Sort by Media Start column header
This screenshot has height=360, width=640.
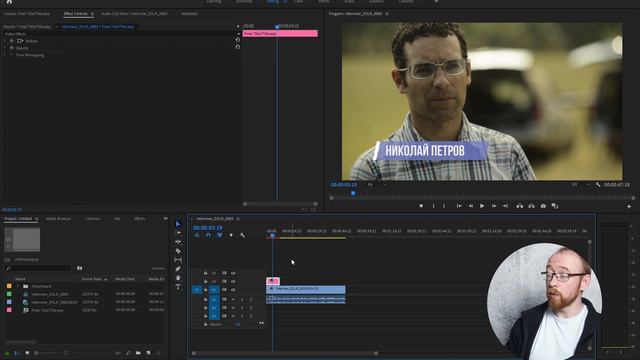pyautogui.click(x=124, y=279)
